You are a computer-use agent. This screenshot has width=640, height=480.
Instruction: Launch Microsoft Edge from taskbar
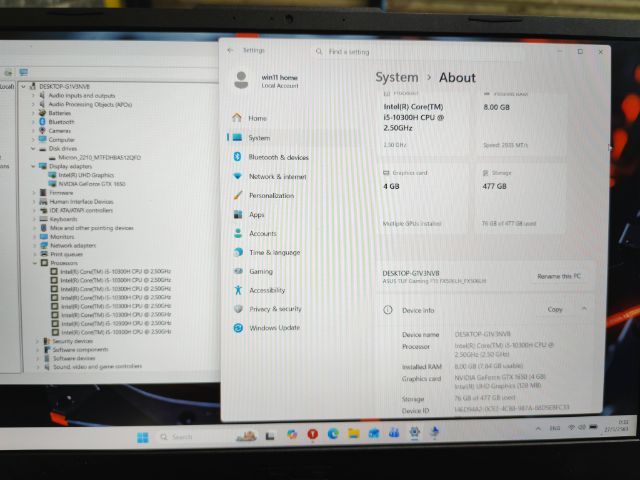[333, 434]
